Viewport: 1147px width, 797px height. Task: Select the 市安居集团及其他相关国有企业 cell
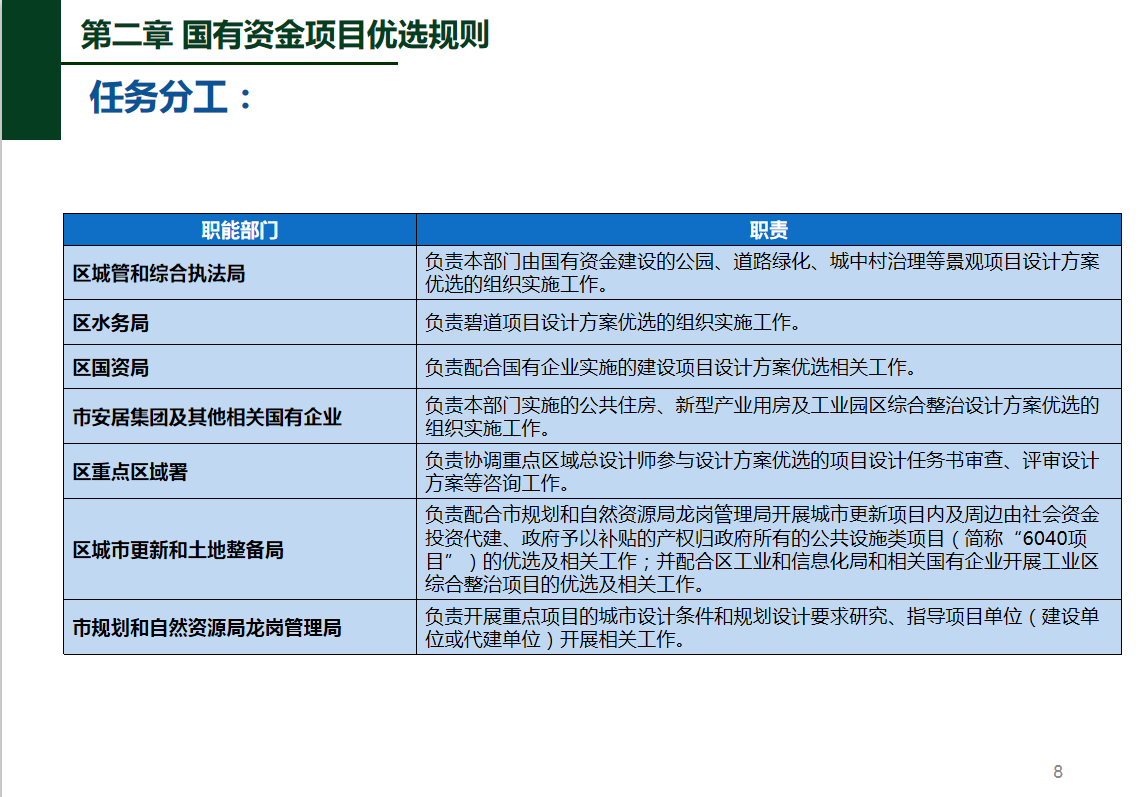pyautogui.click(x=207, y=416)
